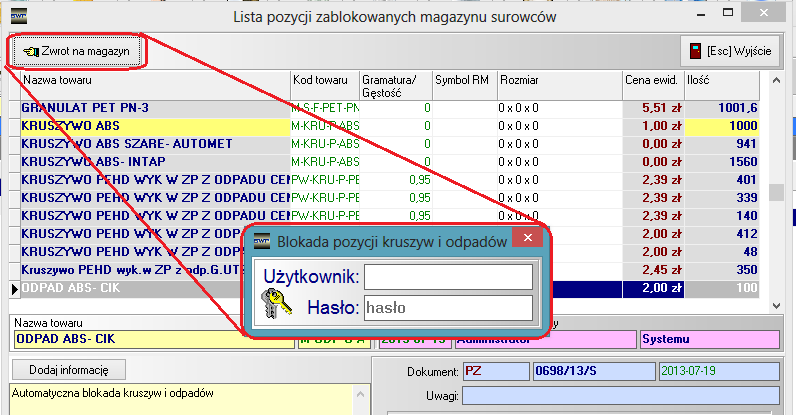Viewport: 796px width, 415px height.
Task: Click the Zwrot na magazyn button
Action: tap(77, 51)
